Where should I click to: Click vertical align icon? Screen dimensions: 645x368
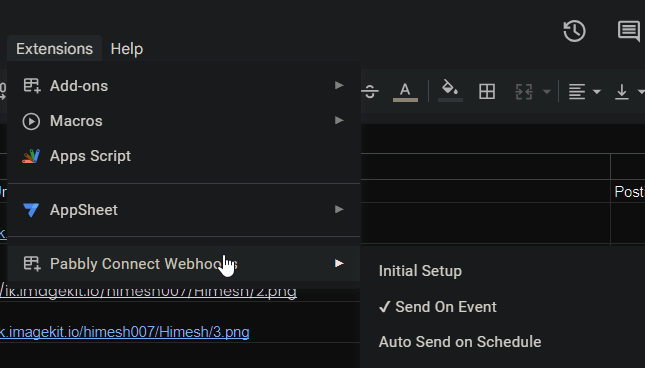click(622, 91)
